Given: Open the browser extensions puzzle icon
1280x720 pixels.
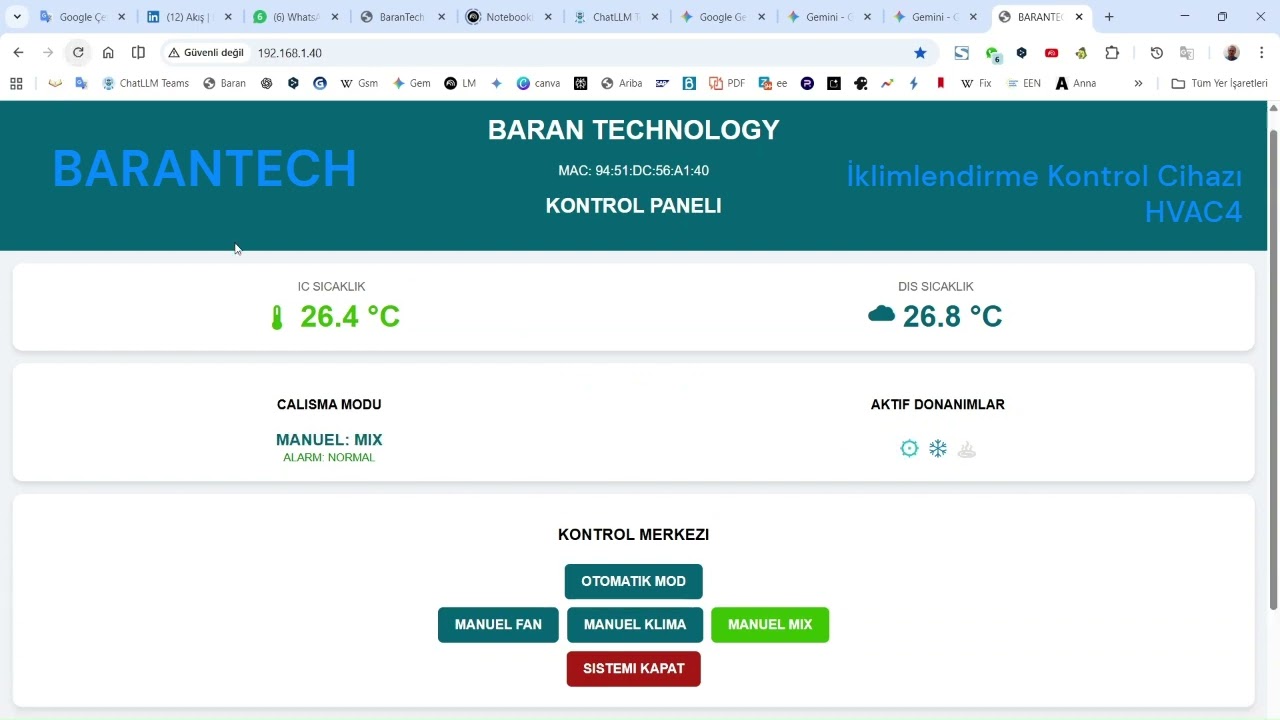Looking at the screenshot, I should click(x=1112, y=53).
